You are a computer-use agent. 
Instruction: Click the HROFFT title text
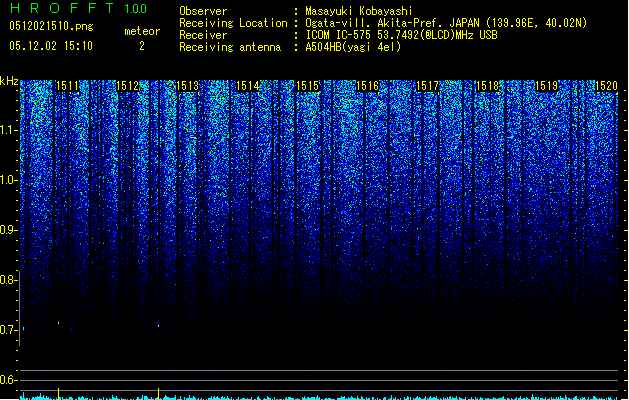[x=63, y=8]
